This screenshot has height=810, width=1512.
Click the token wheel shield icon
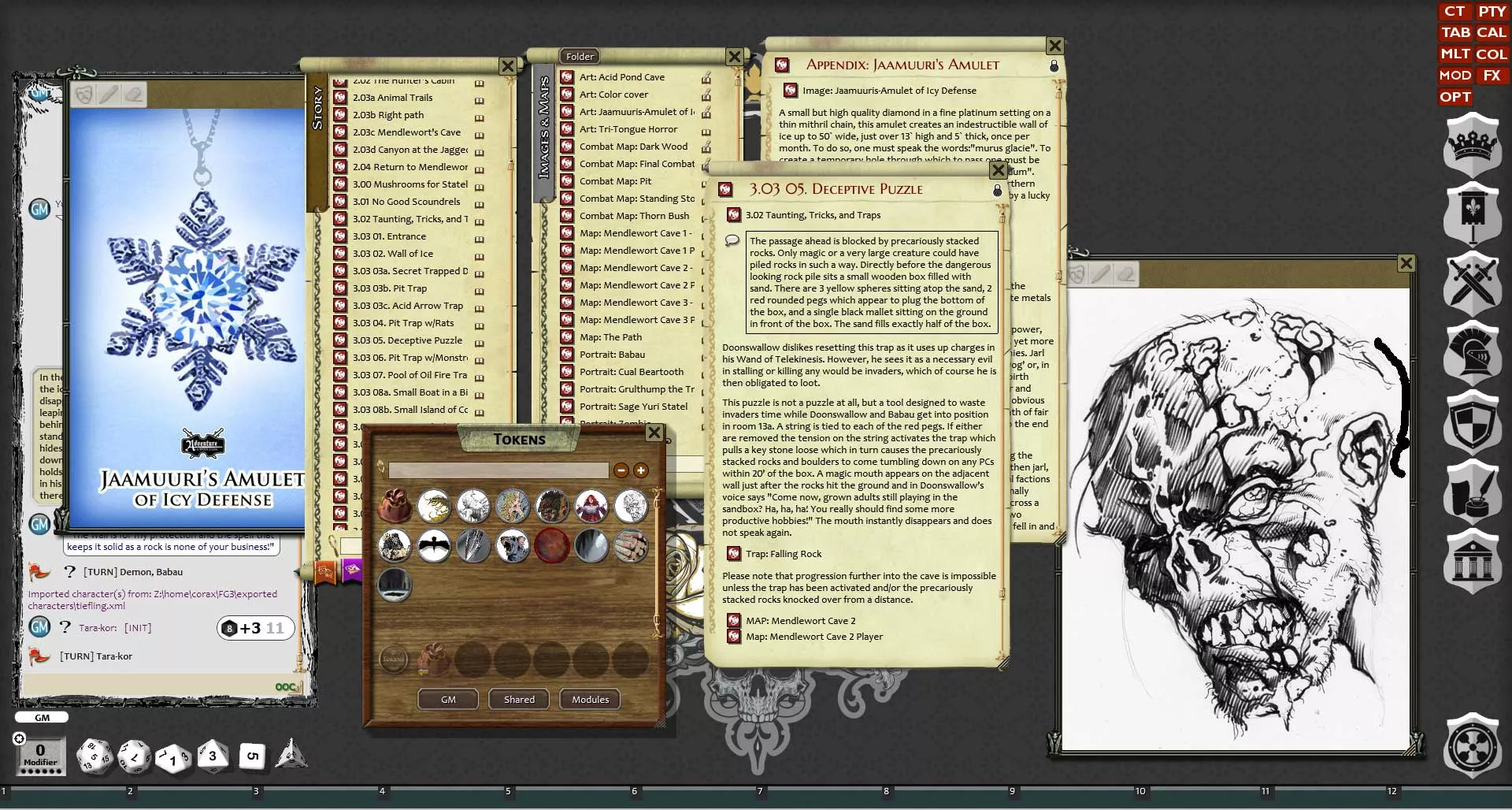pos(1472,744)
